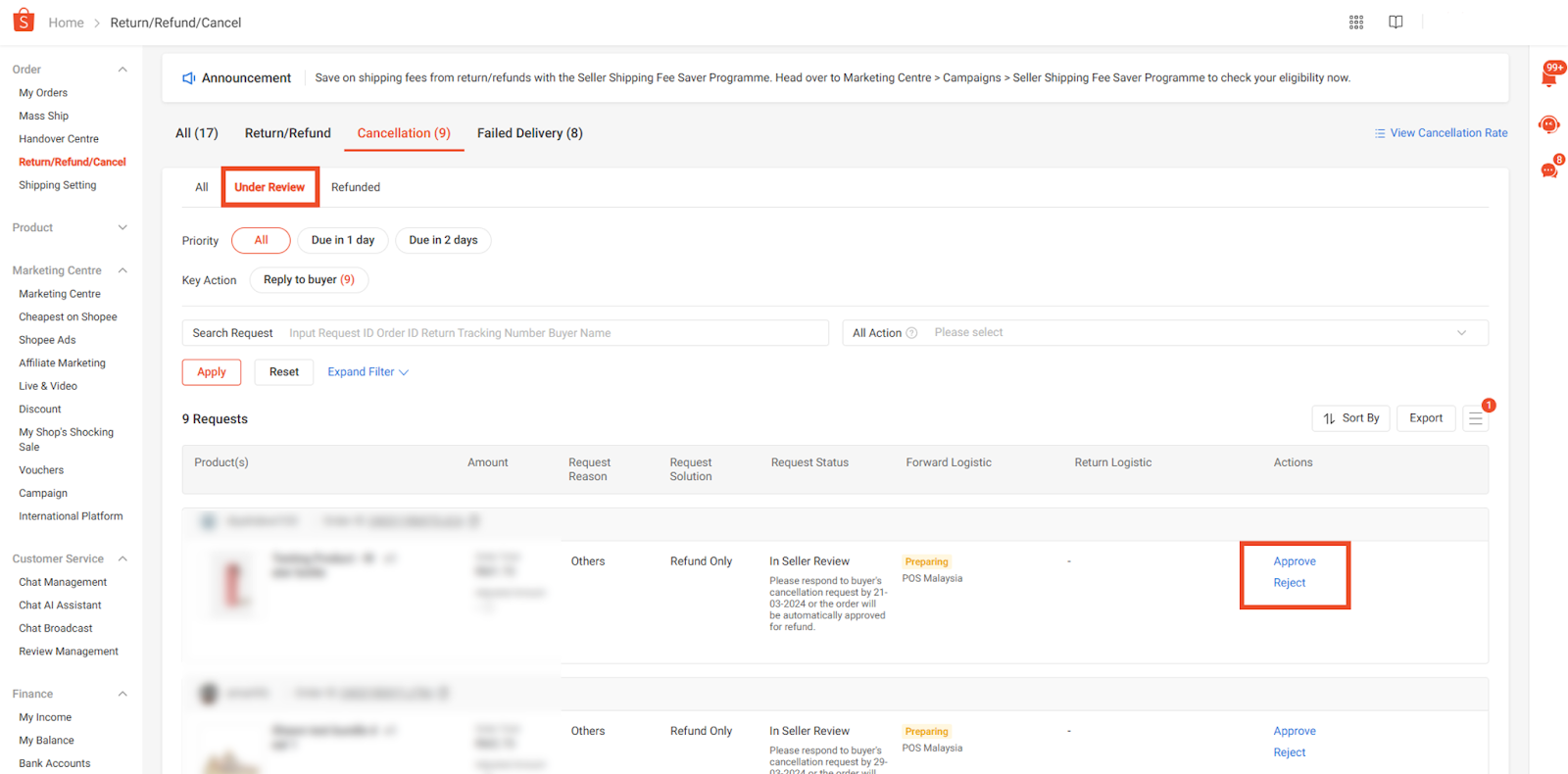
Task: Click the Export button
Action: point(1426,418)
